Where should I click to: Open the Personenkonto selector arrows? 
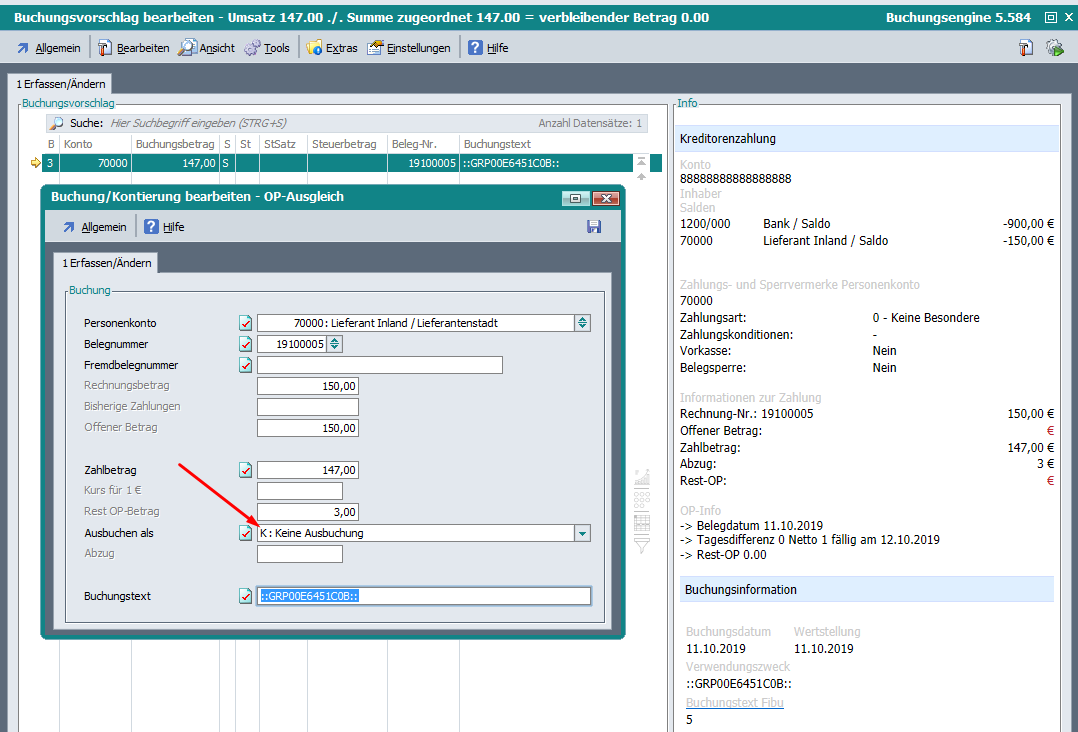(582, 323)
